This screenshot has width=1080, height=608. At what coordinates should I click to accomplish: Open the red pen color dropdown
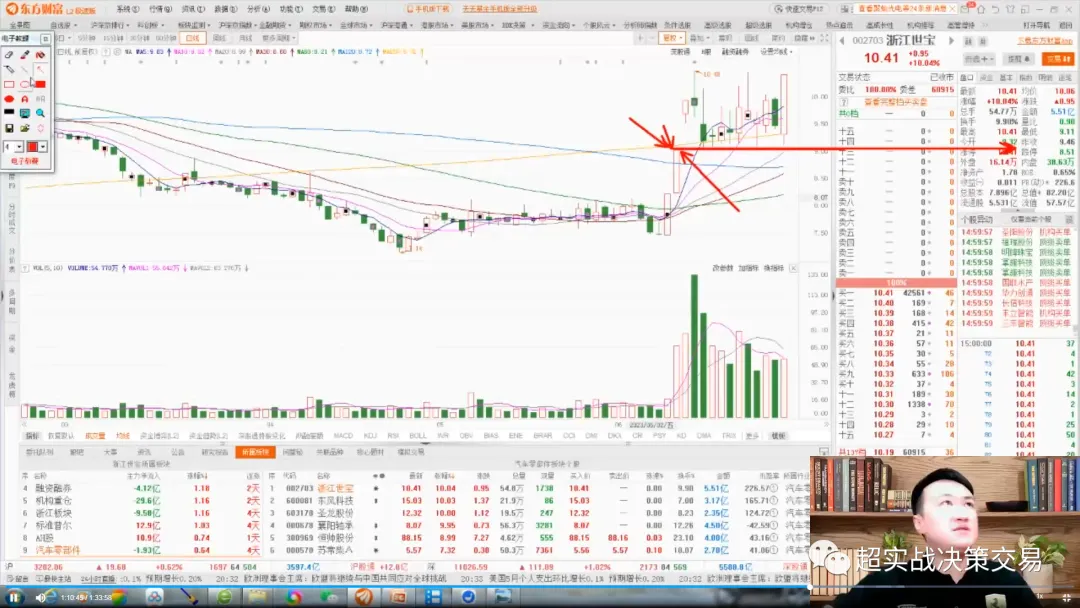tap(43, 147)
